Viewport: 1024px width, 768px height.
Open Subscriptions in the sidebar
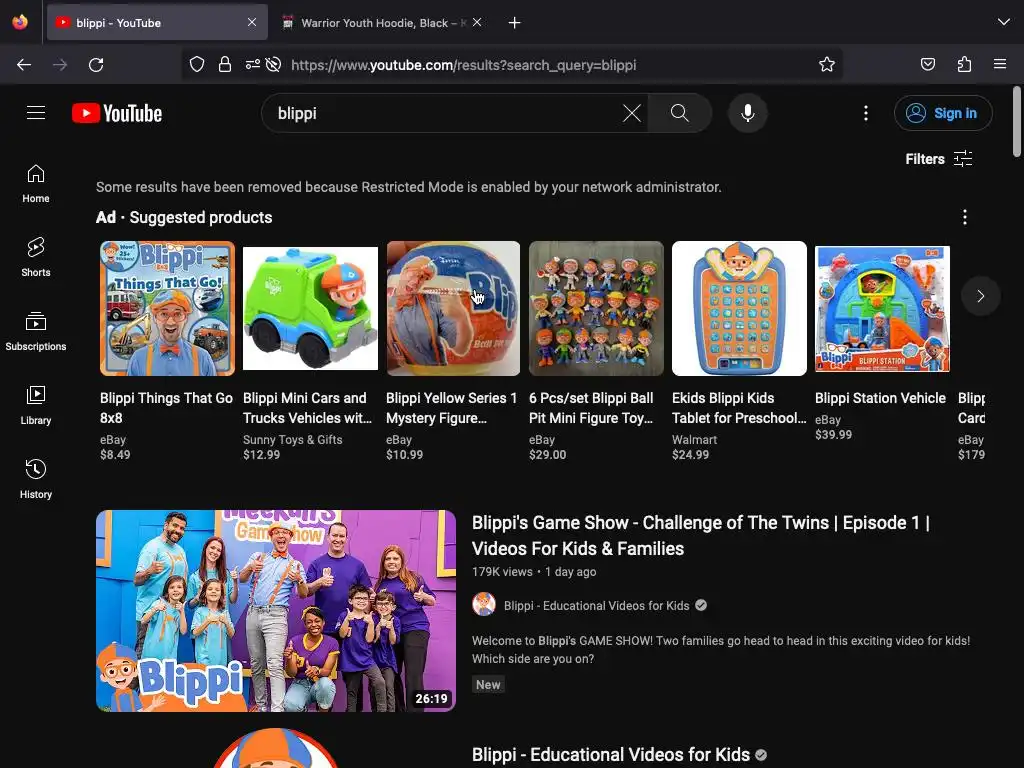(x=36, y=332)
